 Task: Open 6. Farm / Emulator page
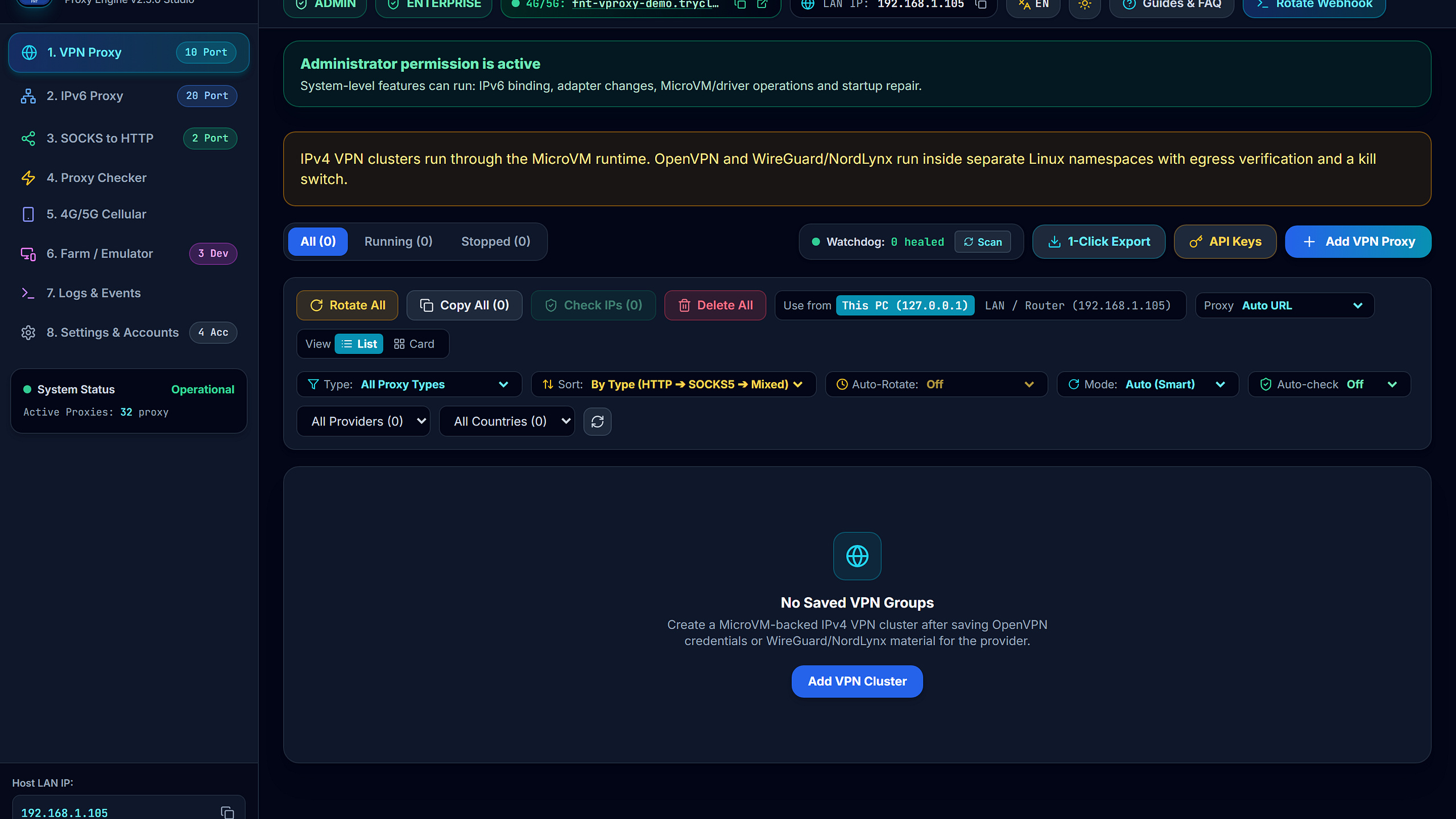[x=129, y=254]
